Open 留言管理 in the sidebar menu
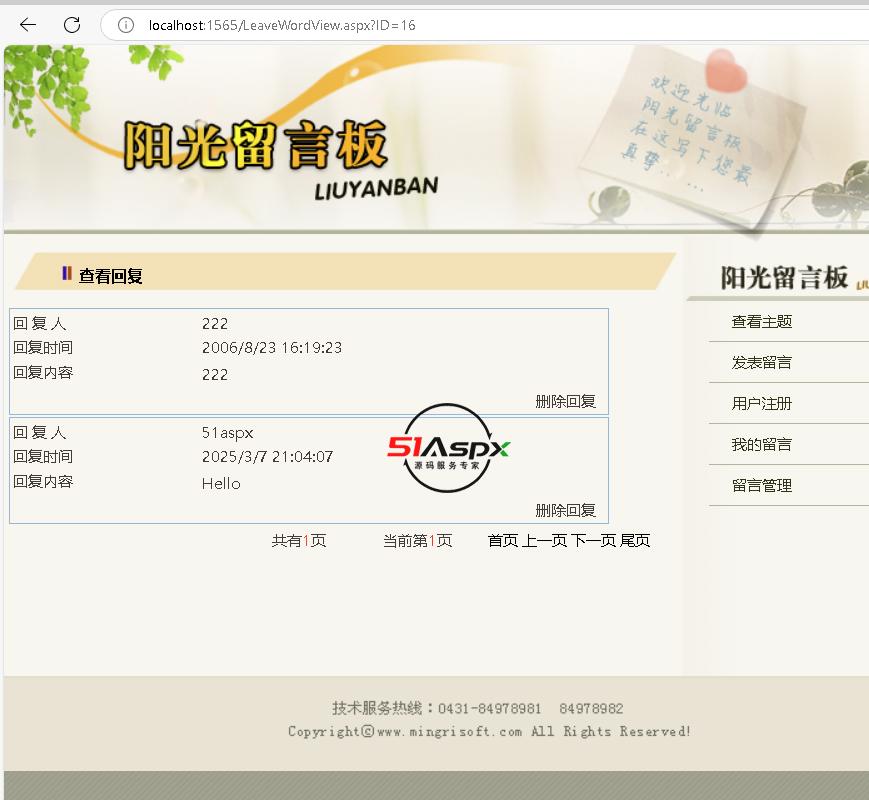The image size is (869, 800). click(x=761, y=486)
